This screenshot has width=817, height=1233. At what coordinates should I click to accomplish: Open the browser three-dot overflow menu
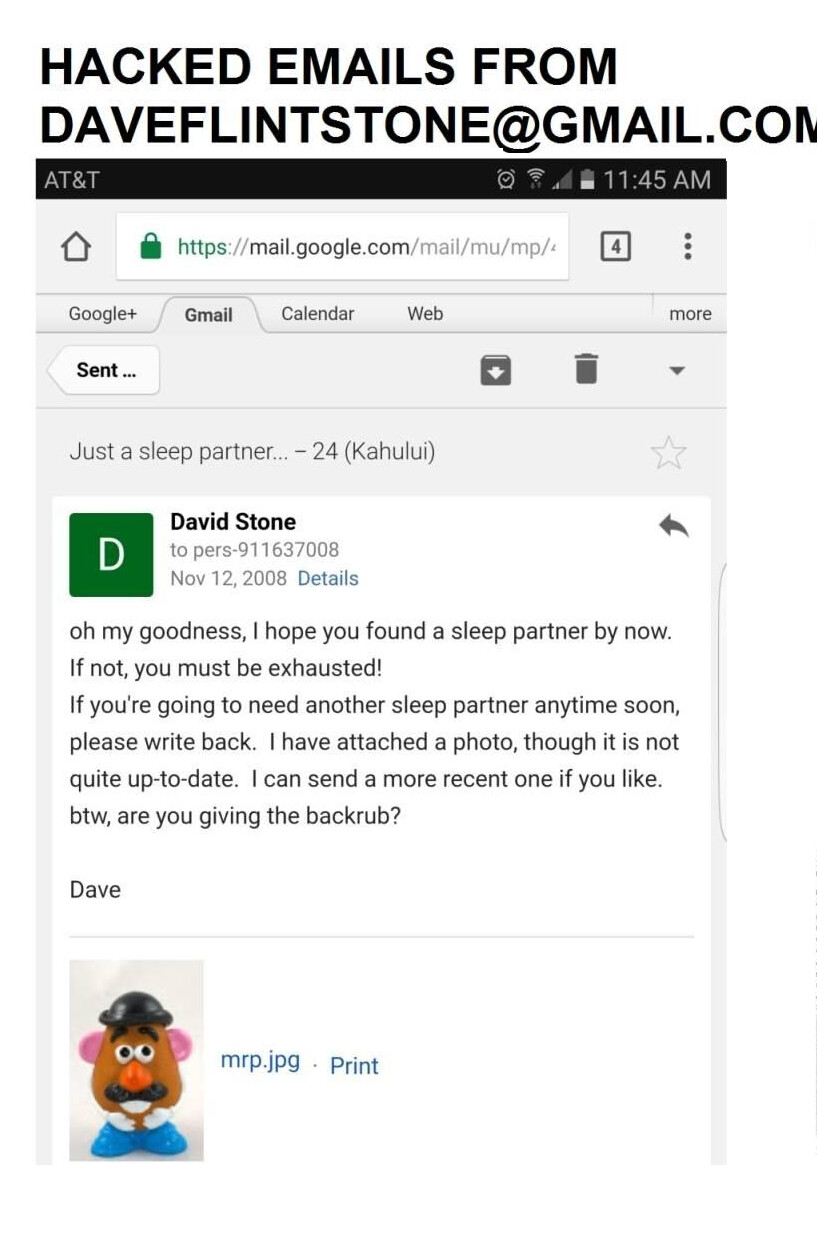[x=687, y=246]
